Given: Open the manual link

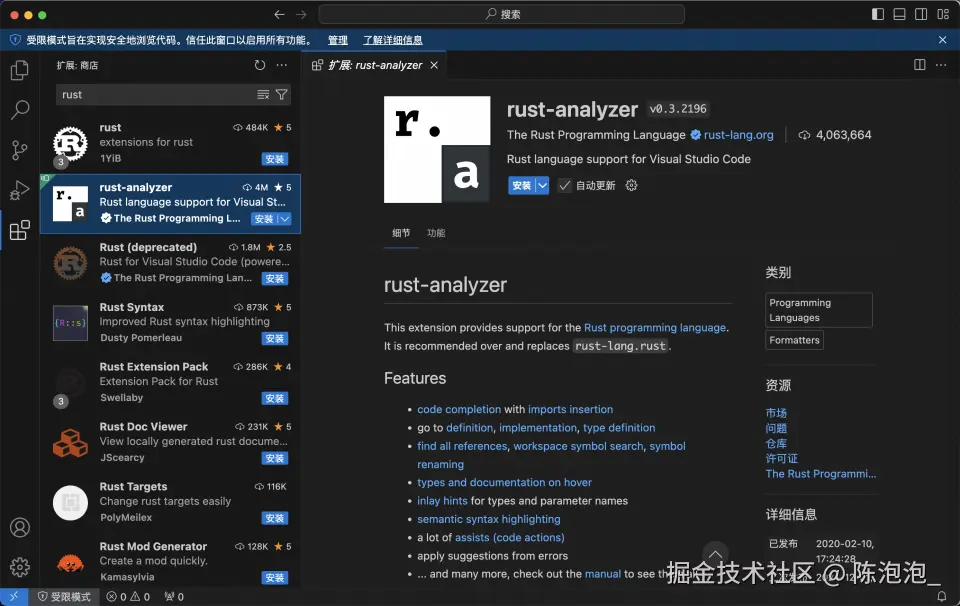Looking at the screenshot, I should coord(602,574).
